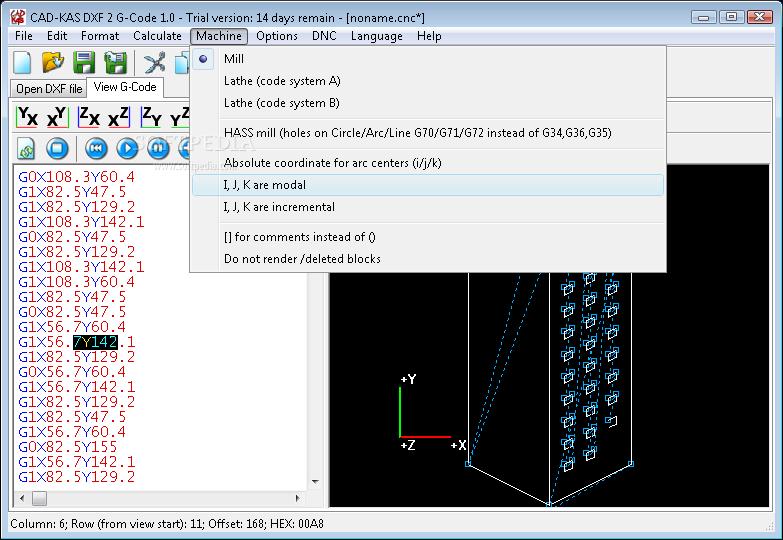Close the open Machine menu
This screenshot has width=783, height=540.
click(x=219, y=36)
